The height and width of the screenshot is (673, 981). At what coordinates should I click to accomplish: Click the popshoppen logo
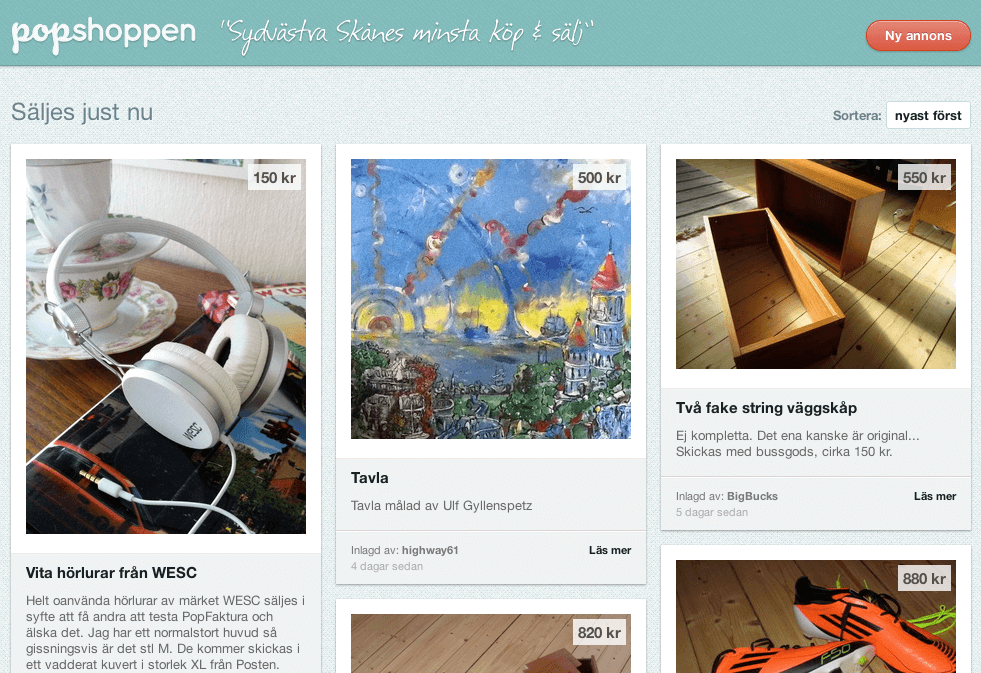[x=104, y=34]
